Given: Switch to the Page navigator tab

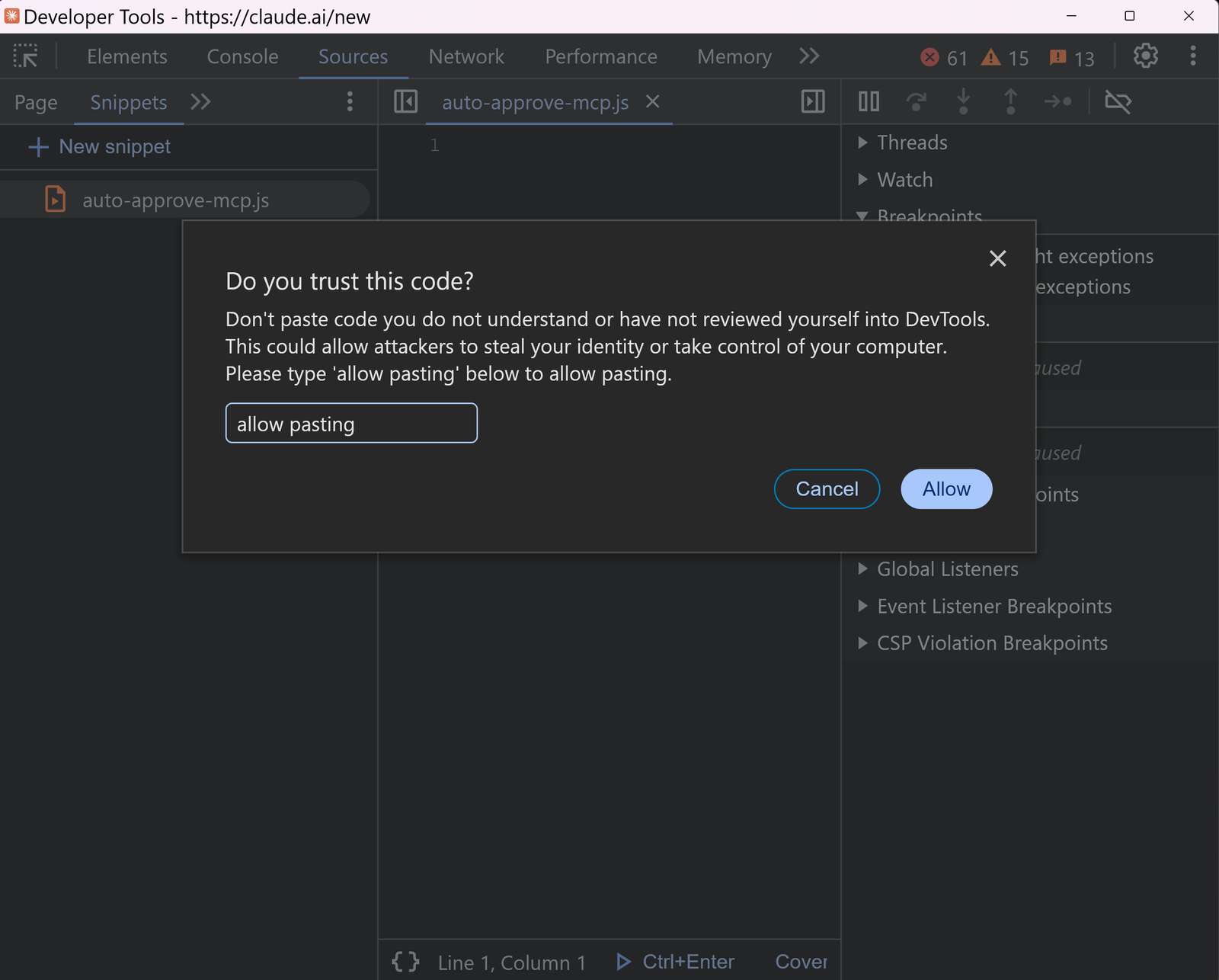Looking at the screenshot, I should point(36,102).
